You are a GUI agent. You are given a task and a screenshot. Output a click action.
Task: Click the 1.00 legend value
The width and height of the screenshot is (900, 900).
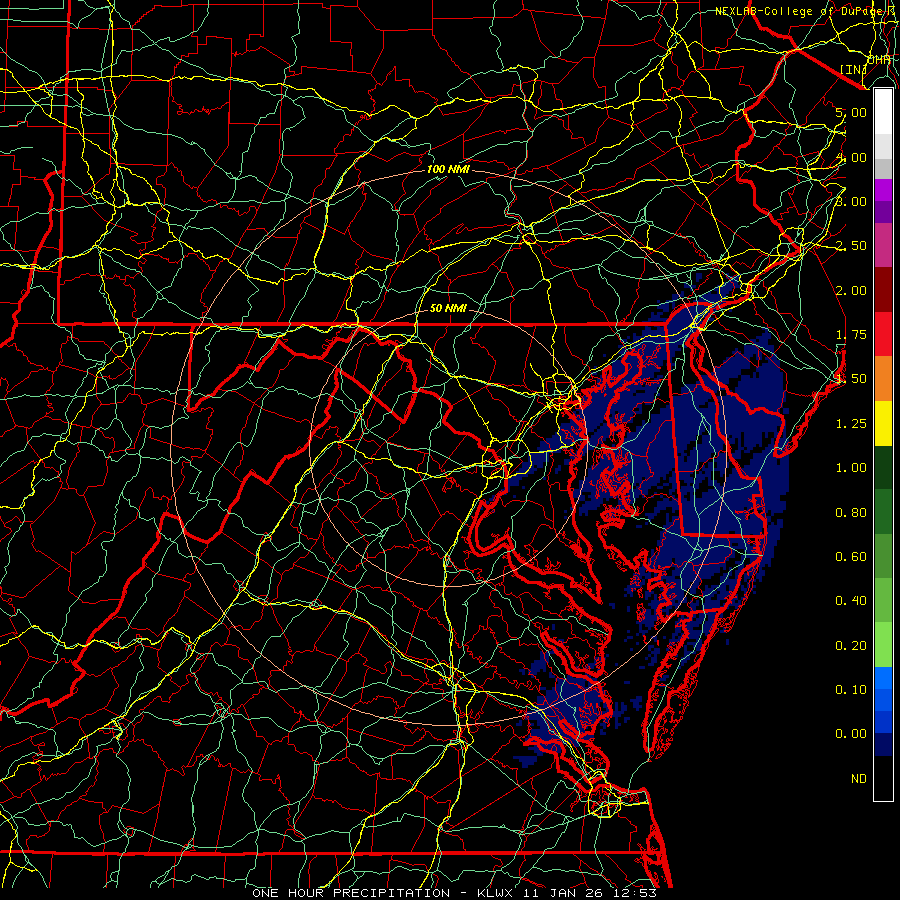pos(851,468)
